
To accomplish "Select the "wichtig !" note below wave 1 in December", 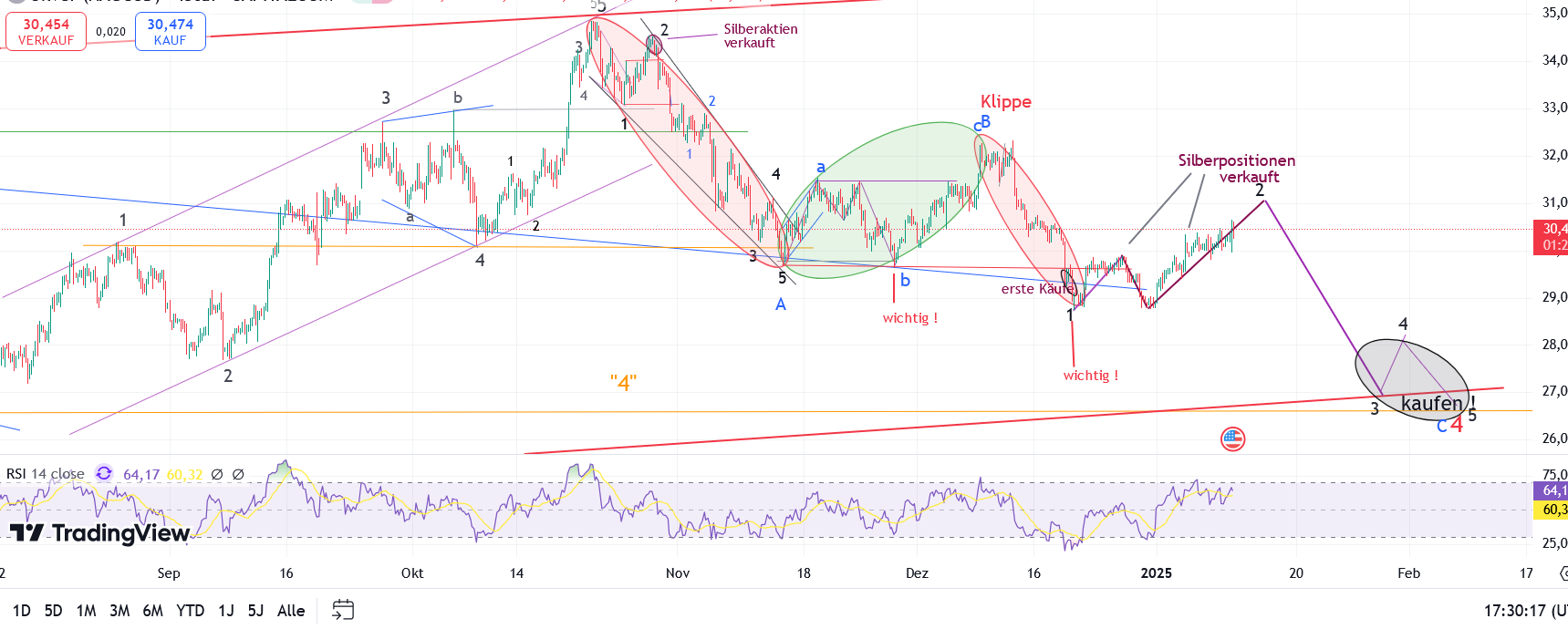I will pyautogui.click(x=1091, y=376).
